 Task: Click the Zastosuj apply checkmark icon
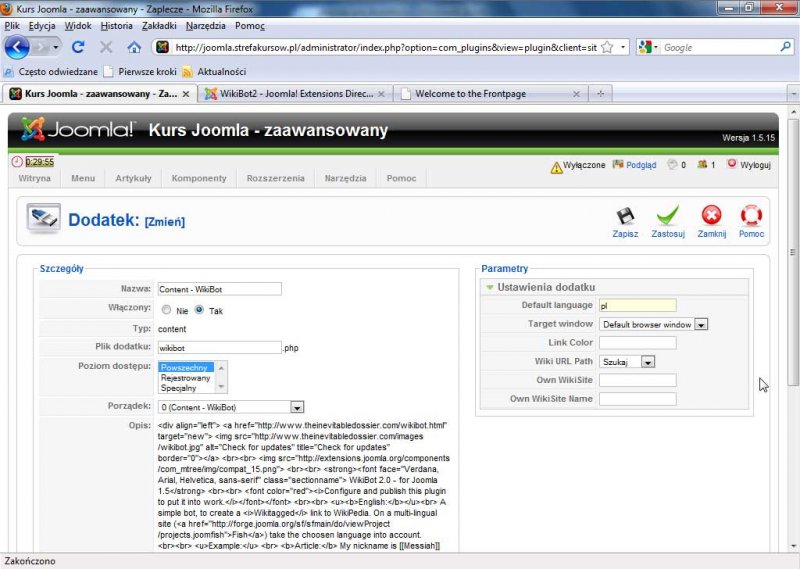pyautogui.click(x=667, y=217)
